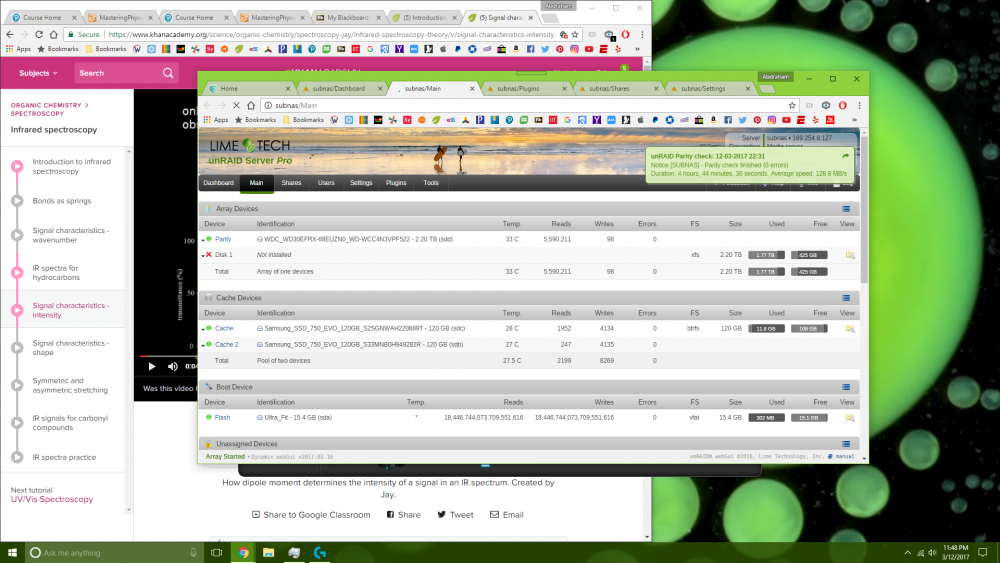1000x563 pixels.
Task: Expand the Flash Ultra_Fit identification toggle
Action: [260, 418]
